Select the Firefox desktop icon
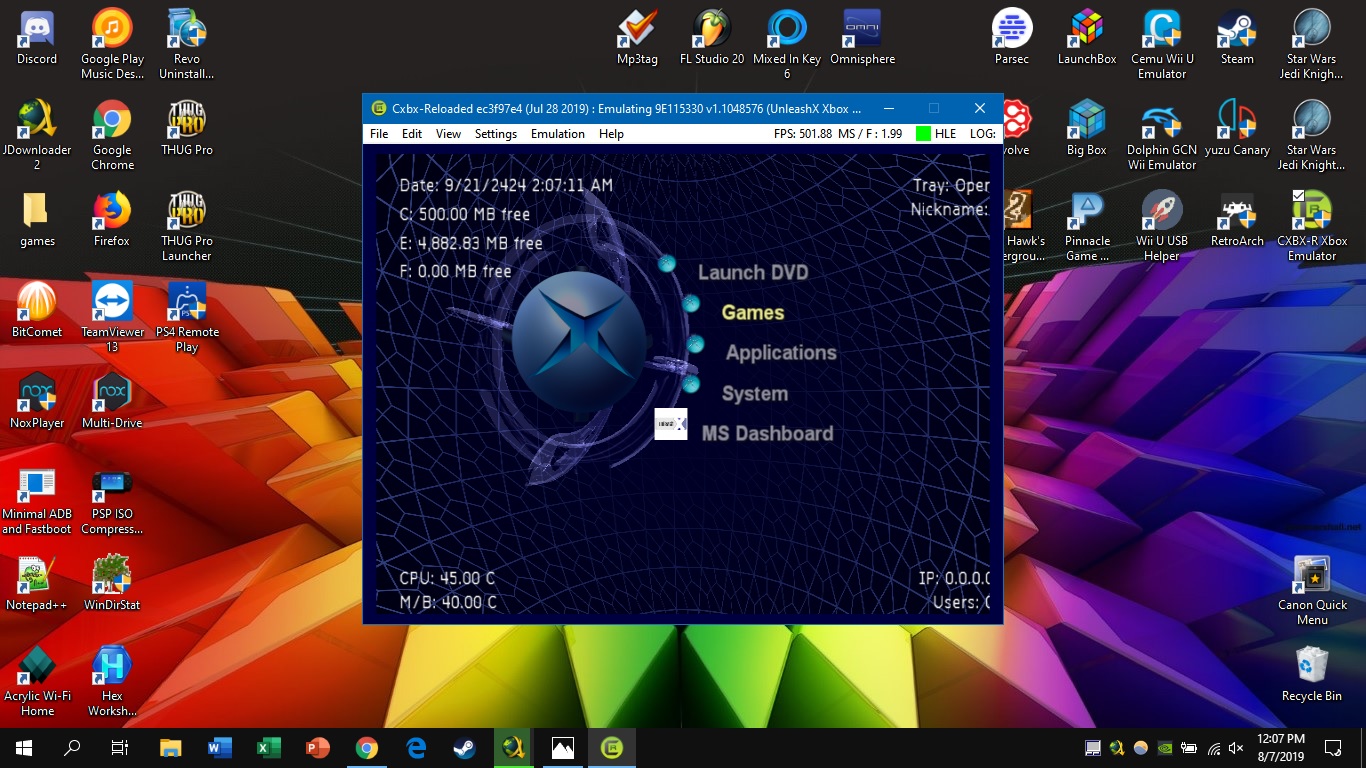 pyautogui.click(x=112, y=220)
